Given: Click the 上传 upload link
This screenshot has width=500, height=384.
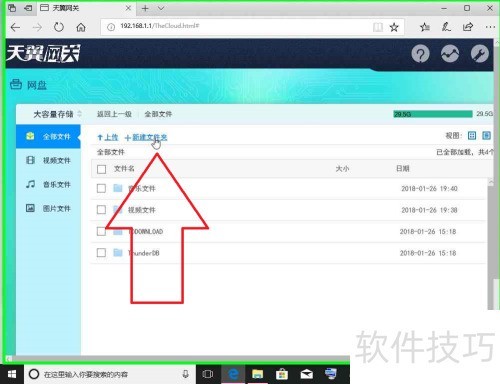Looking at the screenshot, I should coord(108,137).
